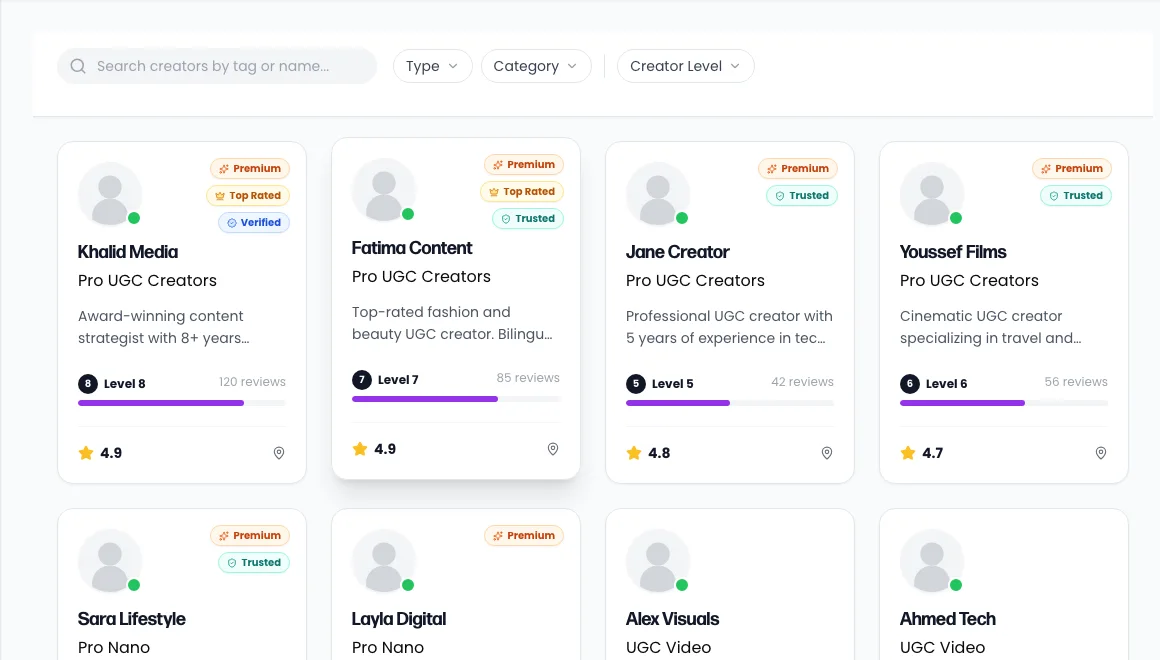Image resolution: width=1160 pixels, height=660 pixels.
Task: Click Level 8 number badge icon
Action: click(x=88, y=383)
